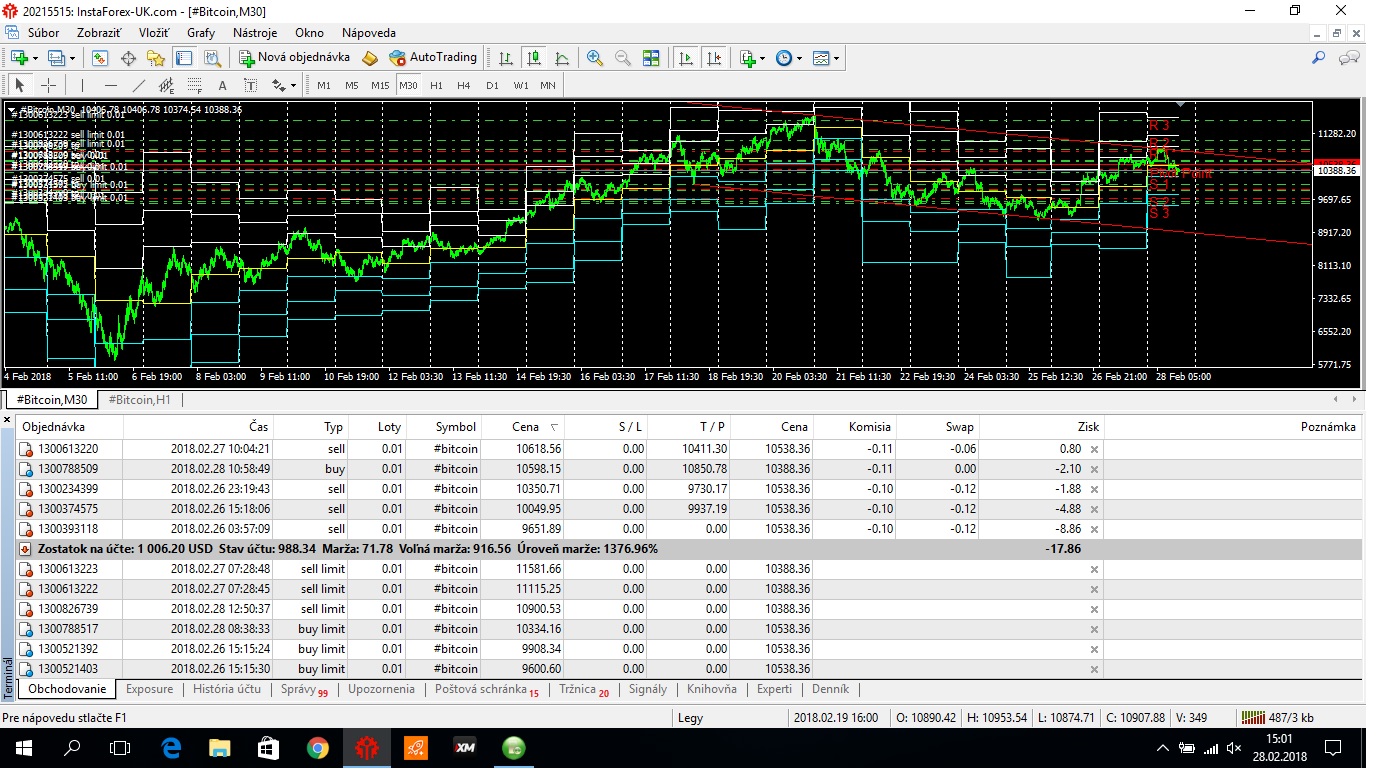The width and height of the screenshot is (1376, 784).
Task: Select the vertical line tool
Action: tap(82, 85)
